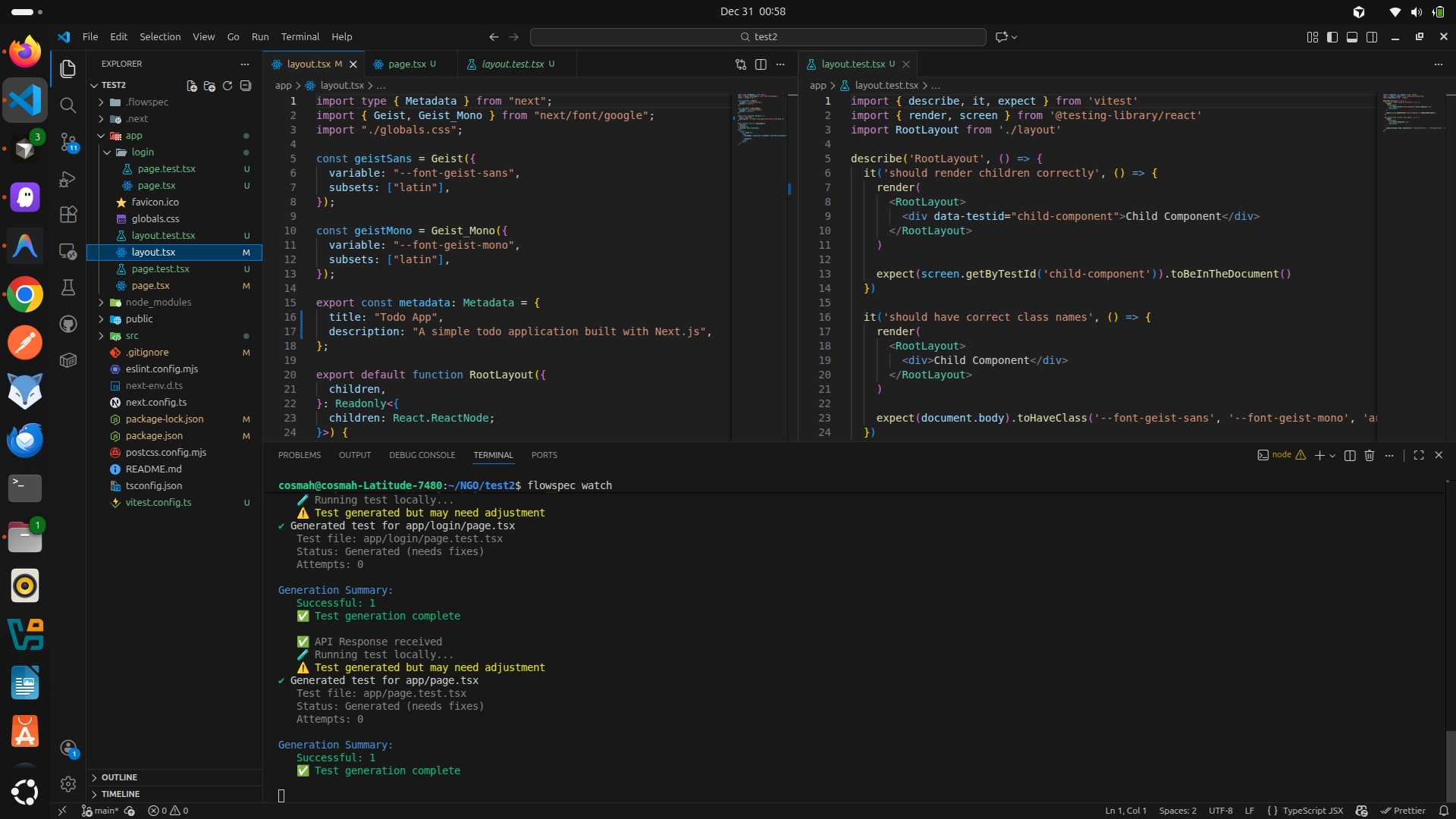Expand the OUTLINE section

coord(119,777)
